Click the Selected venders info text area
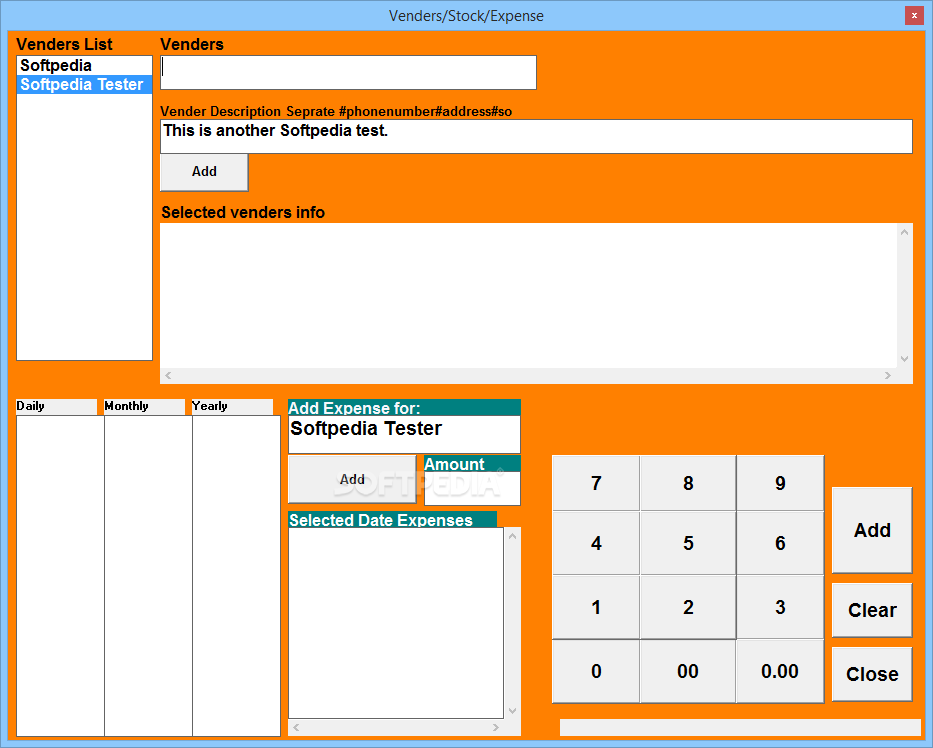 (528, 296)
